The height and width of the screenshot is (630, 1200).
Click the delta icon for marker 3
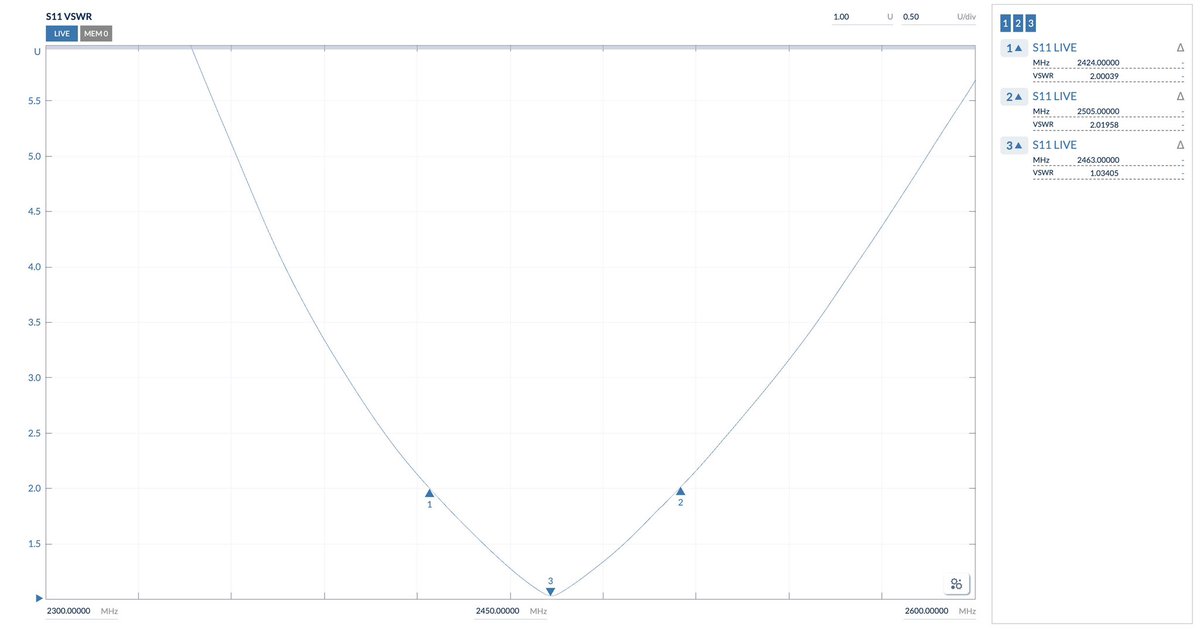click(1180, 146)
